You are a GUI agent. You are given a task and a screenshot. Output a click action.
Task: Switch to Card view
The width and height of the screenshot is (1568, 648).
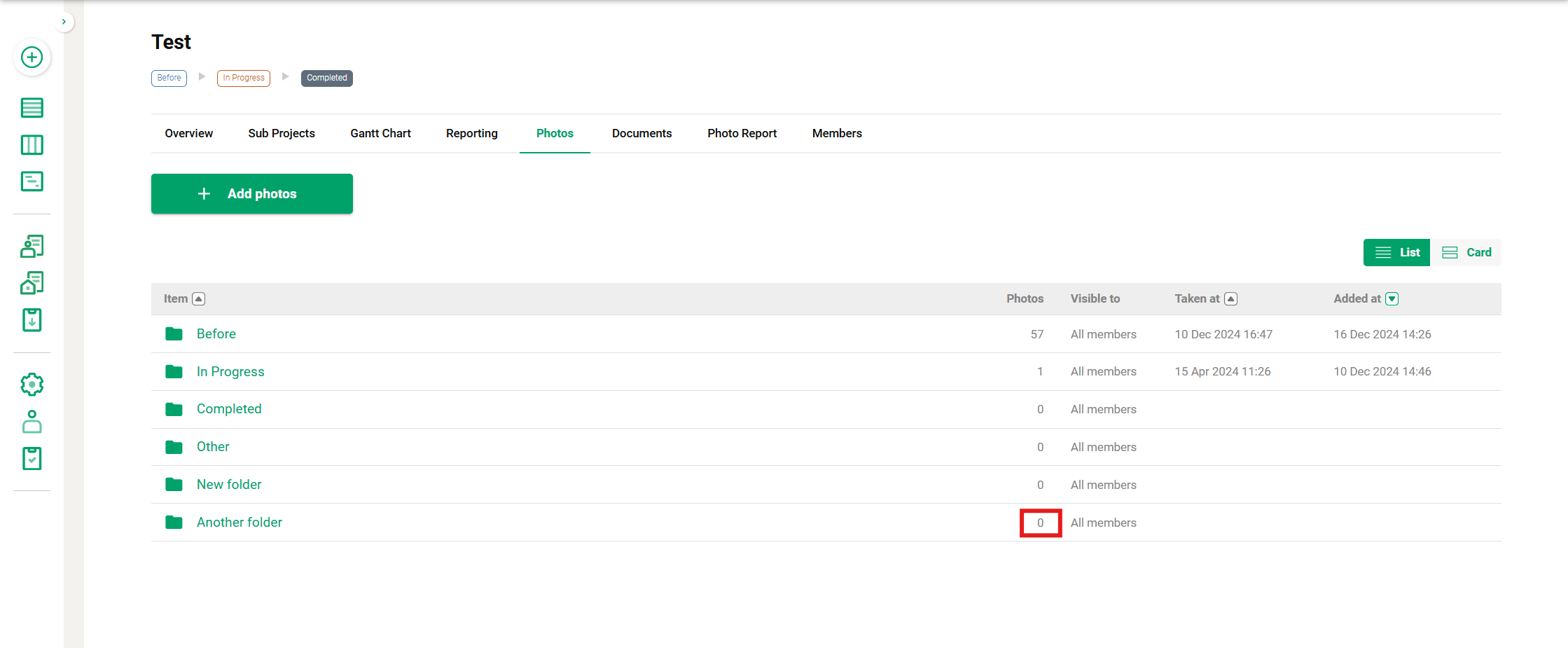click(1466, 253)
